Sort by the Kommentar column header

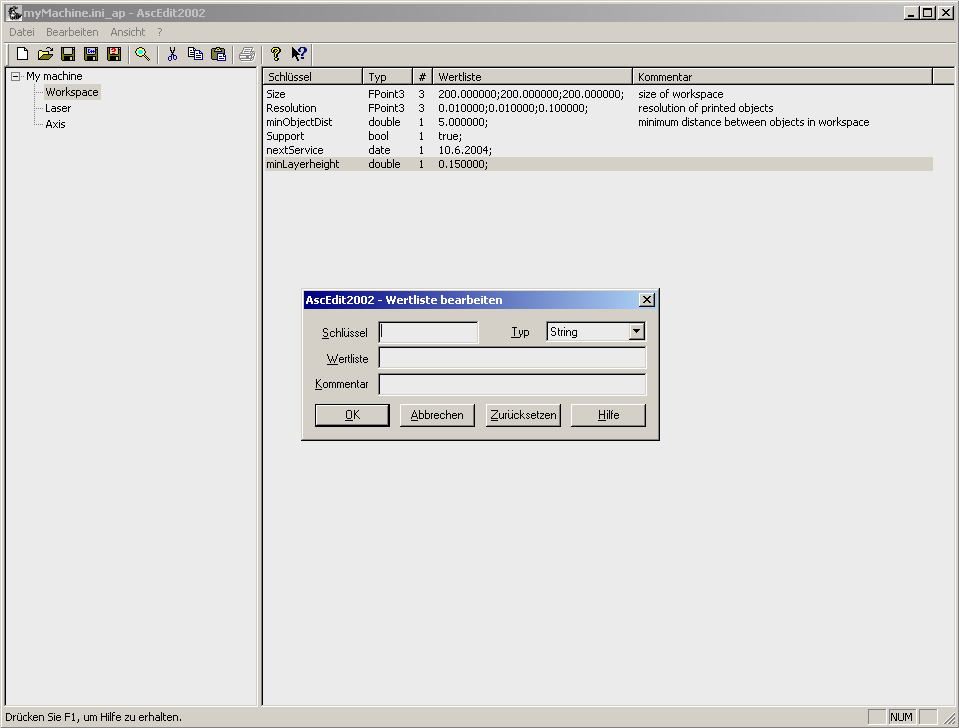tap(782, 76)
